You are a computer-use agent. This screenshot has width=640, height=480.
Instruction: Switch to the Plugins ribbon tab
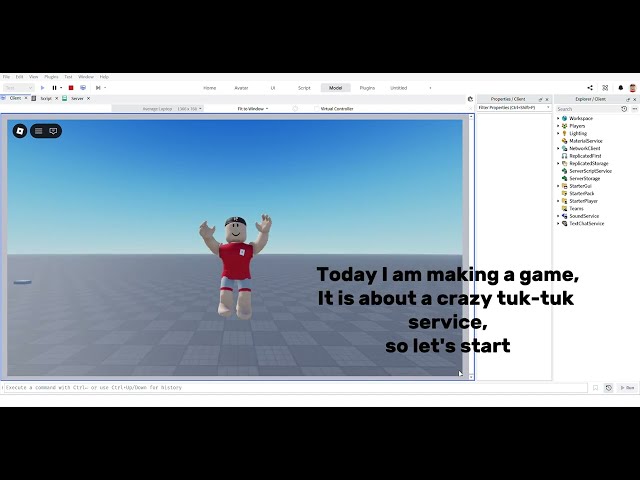367,88
